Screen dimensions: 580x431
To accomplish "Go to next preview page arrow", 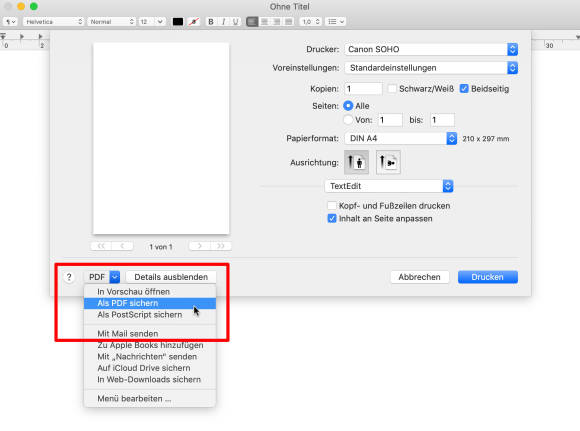I will pyautogui.click(x=200, y=246).
